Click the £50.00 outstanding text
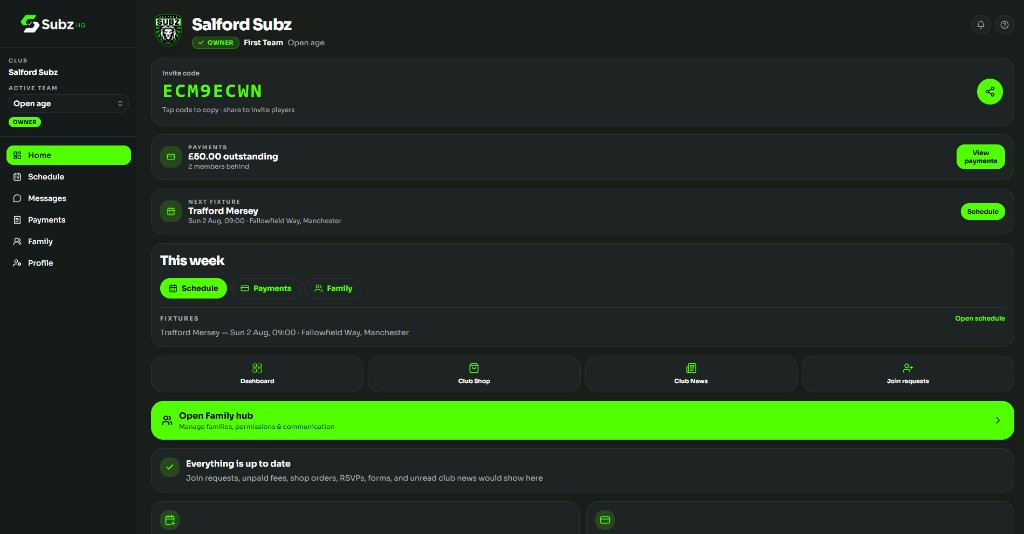This screenshot has width=1024, height=534. (x=233, y=157)
